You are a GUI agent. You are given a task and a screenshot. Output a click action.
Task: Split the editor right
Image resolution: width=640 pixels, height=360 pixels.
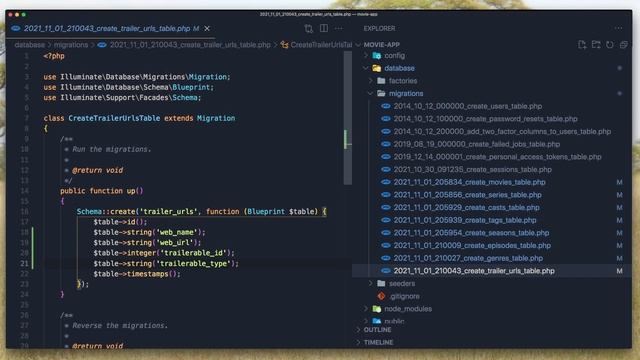coord(324,28)
